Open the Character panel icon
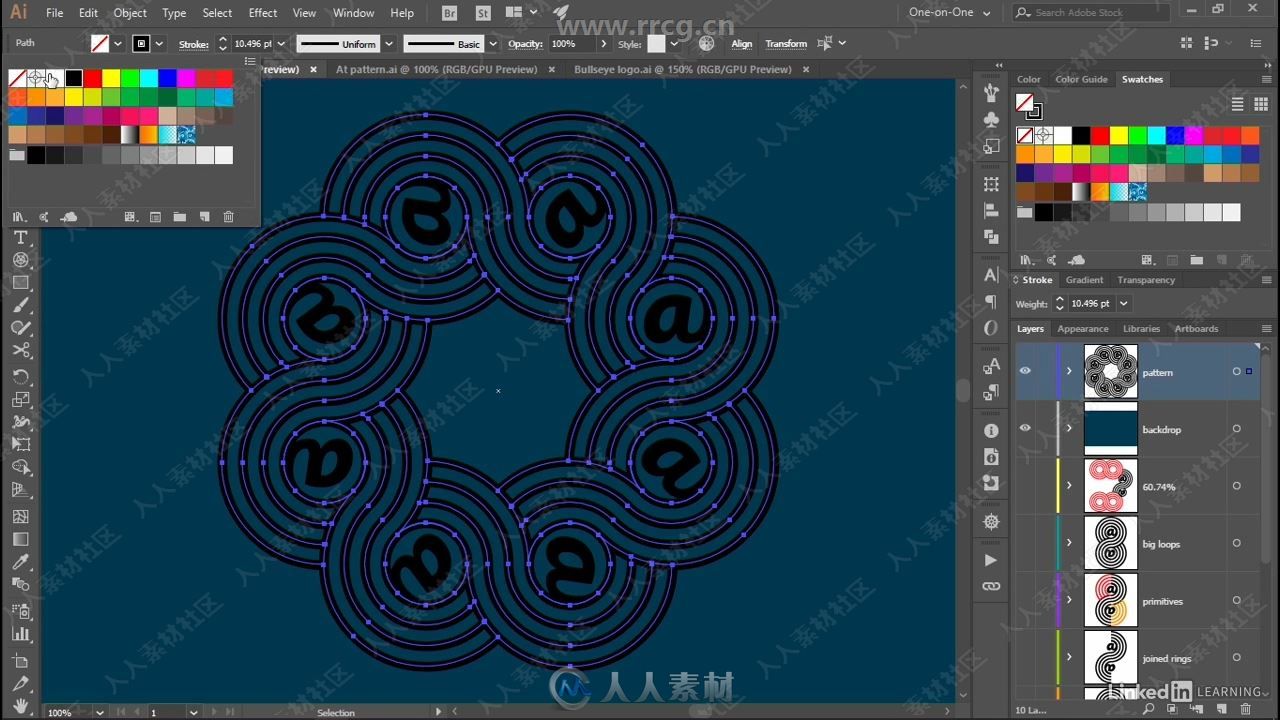The image size is (1280, 720). (991, 275)
